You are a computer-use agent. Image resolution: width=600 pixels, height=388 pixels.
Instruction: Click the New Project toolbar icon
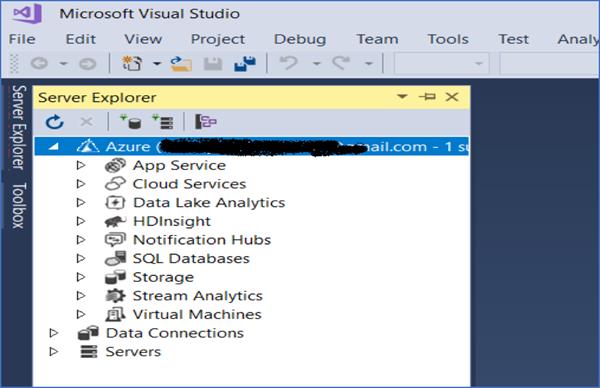tap(132, 63)
